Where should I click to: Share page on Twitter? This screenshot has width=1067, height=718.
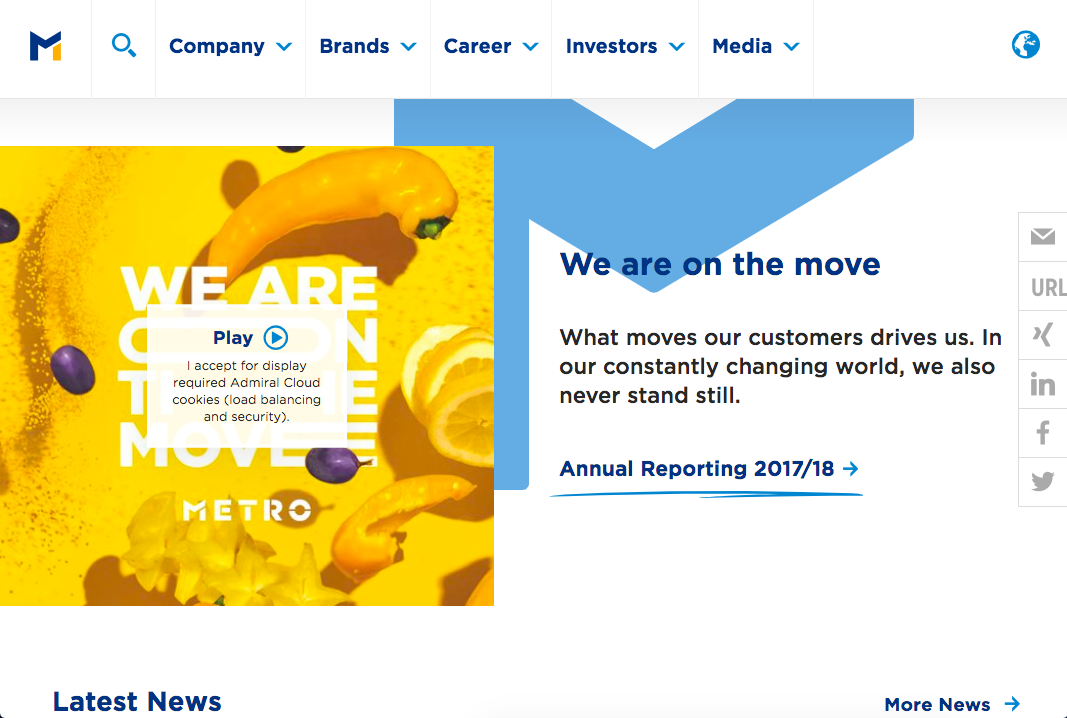coord(1043,482)
